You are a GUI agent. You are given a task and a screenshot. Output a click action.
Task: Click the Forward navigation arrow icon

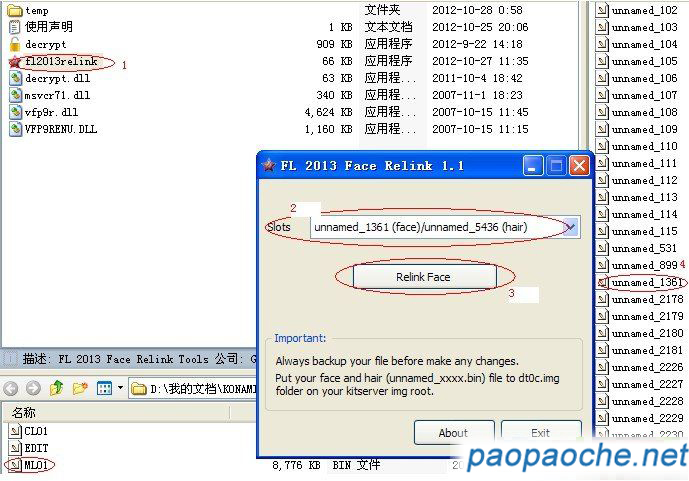pyautogui.click(x=33, y=388)
